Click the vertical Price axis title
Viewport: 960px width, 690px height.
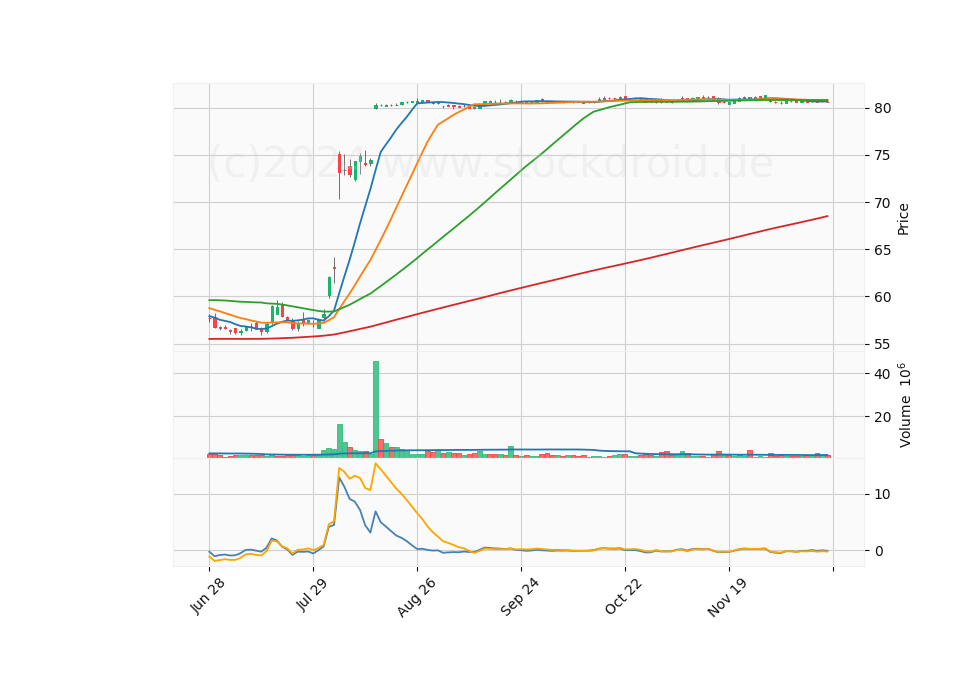click(903, 219)
